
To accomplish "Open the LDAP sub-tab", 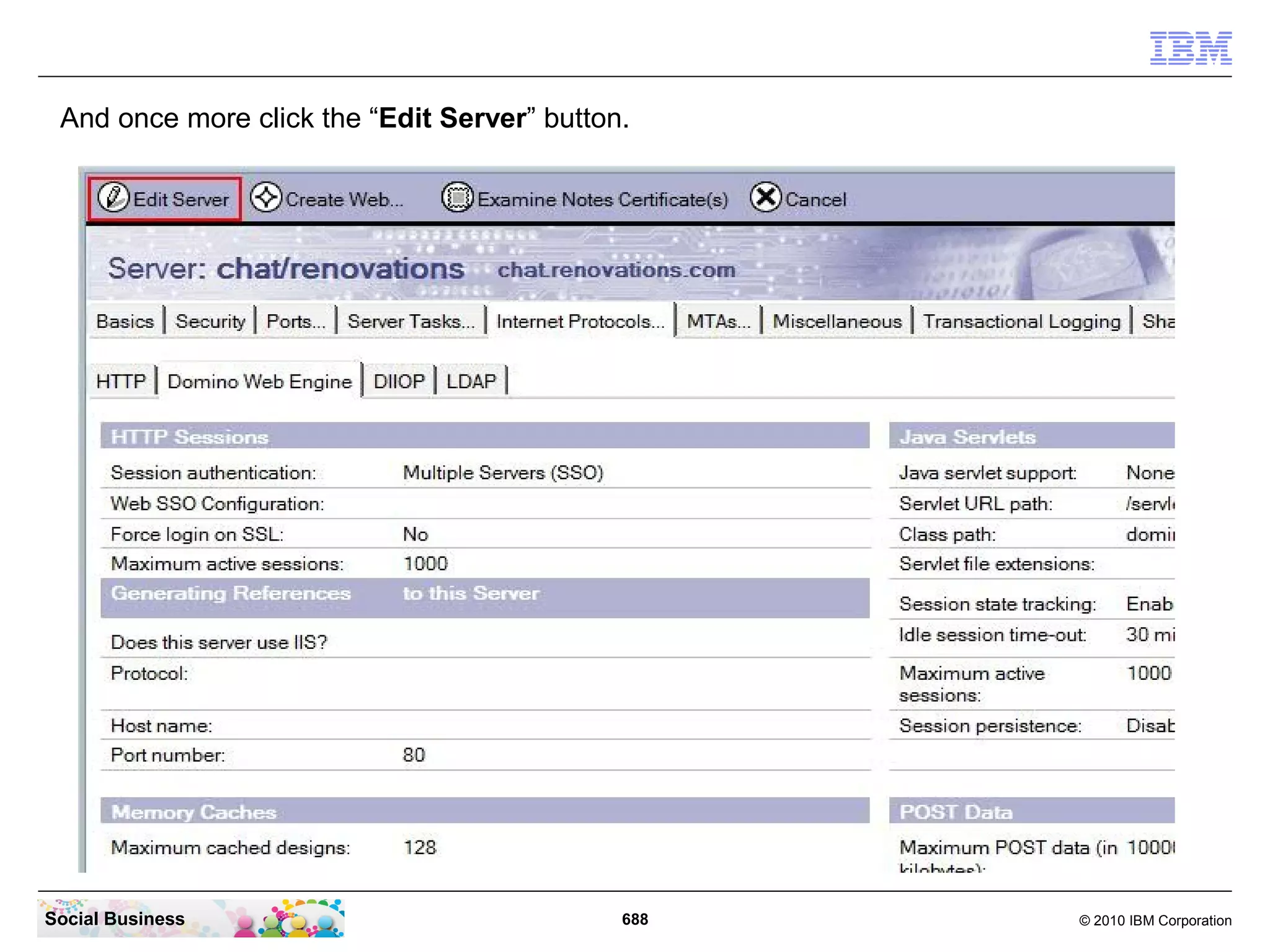I will (x=471, y=381).
